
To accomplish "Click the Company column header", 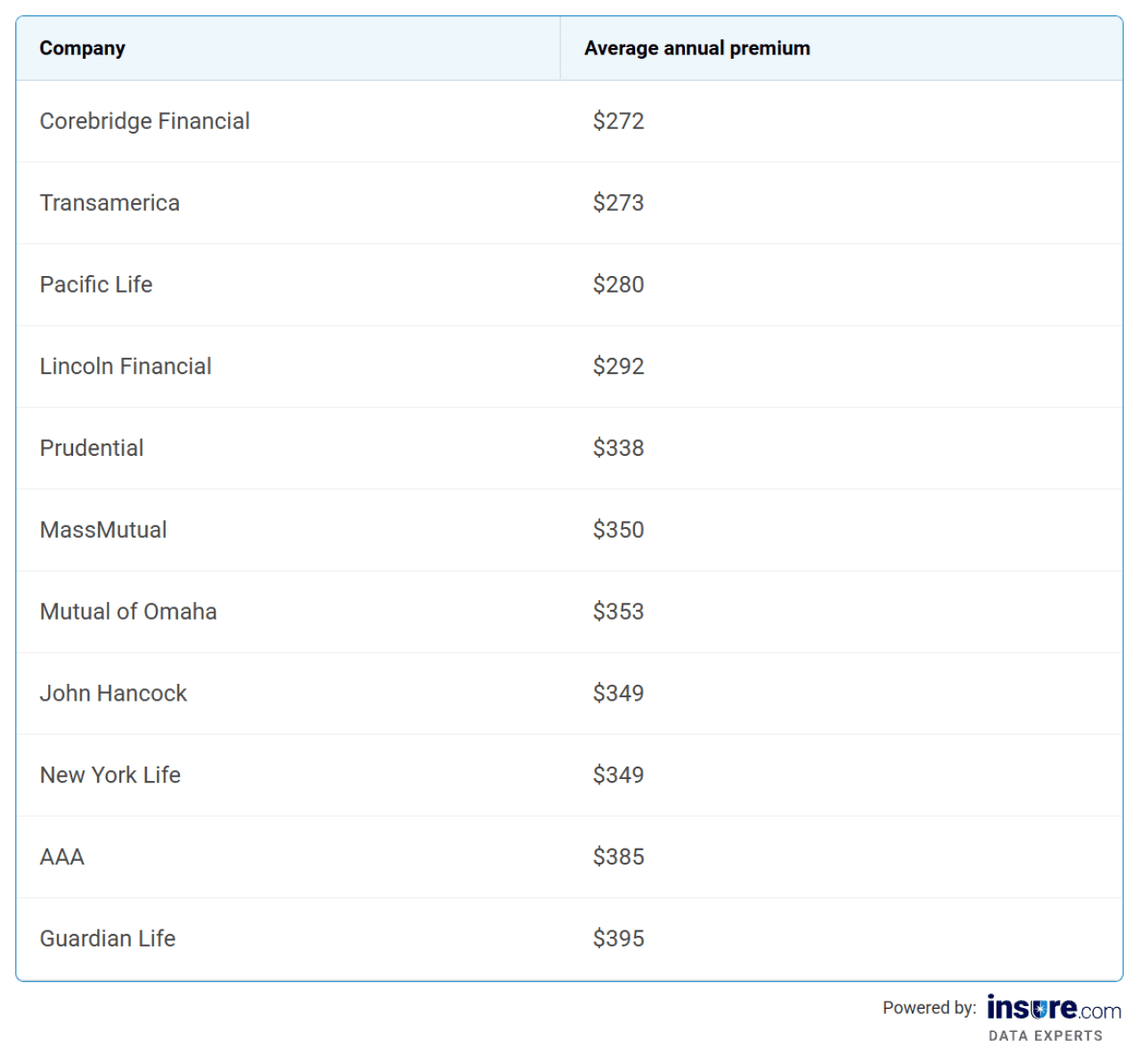I will [x=83, y=48].
